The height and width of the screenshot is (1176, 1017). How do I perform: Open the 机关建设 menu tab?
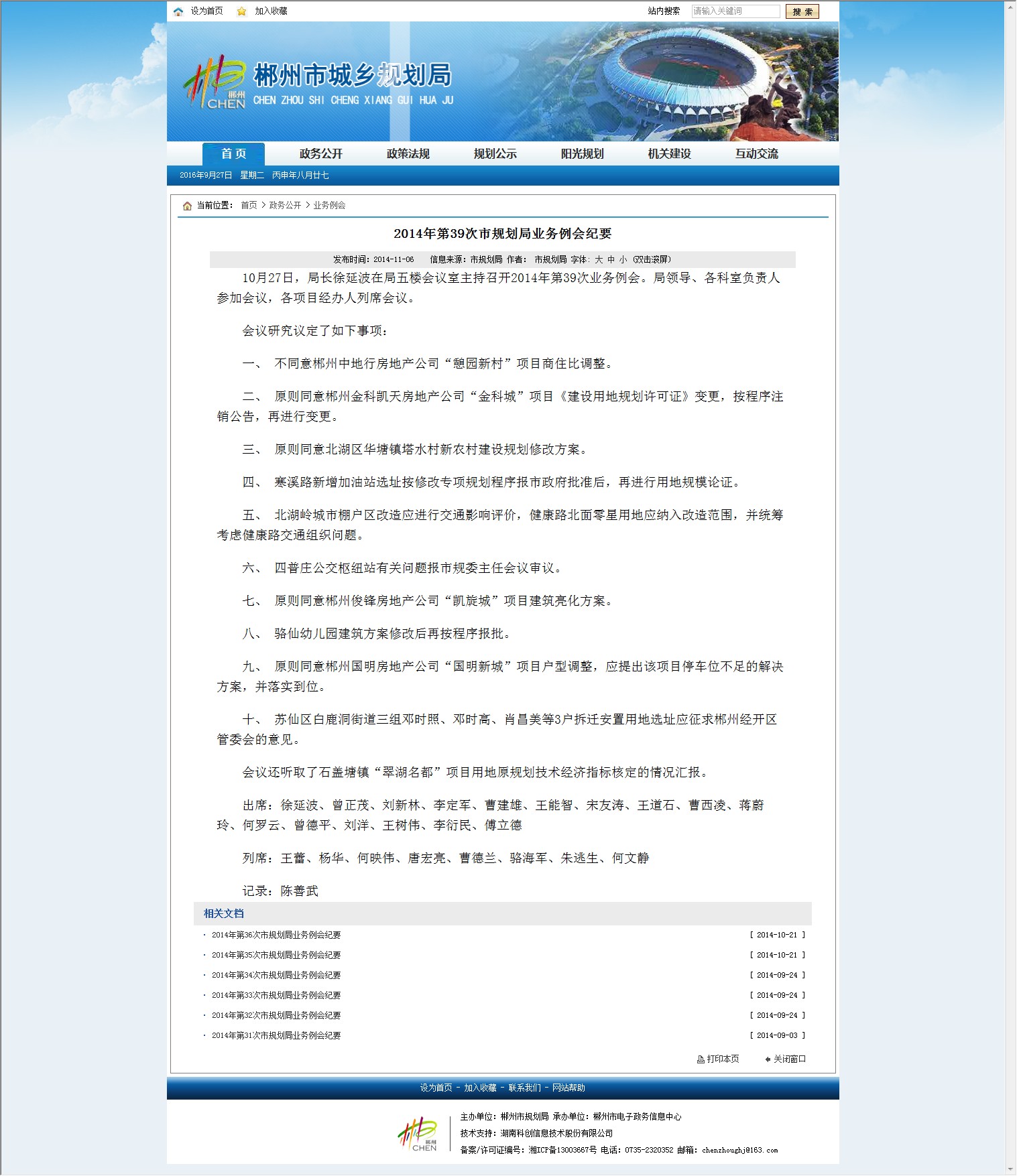tap(670, 154)
